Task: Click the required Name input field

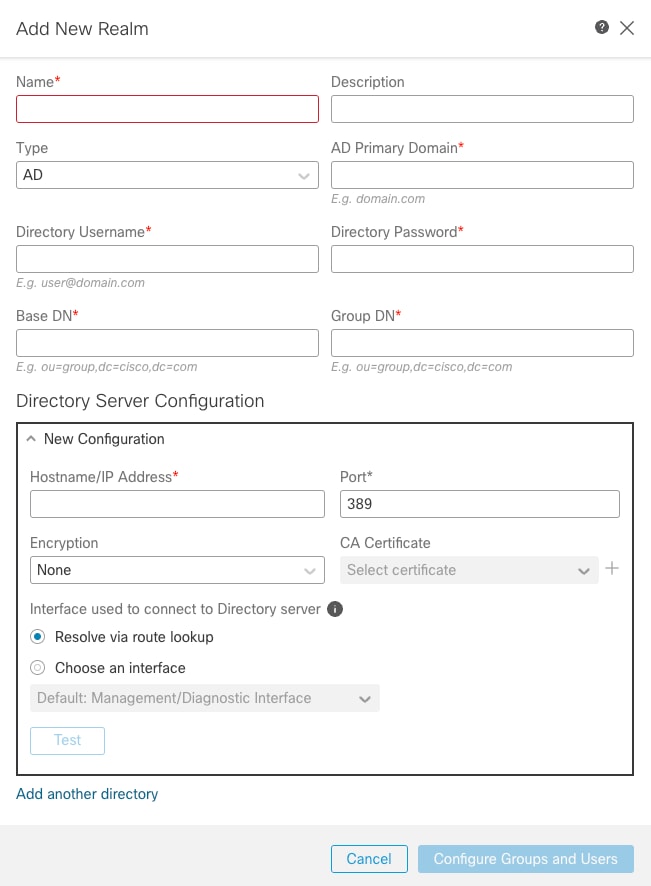Action: [x=167, y=108]
